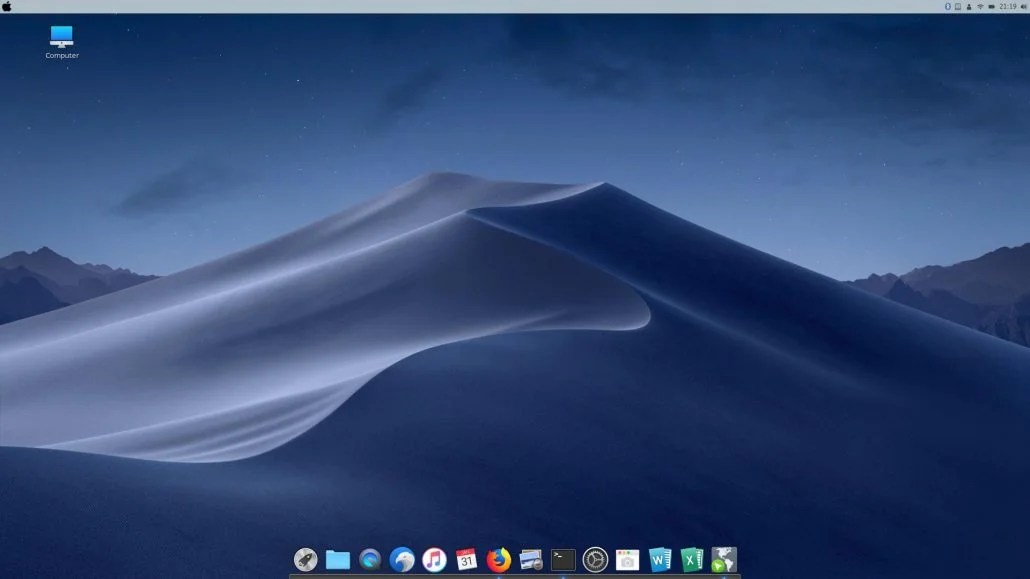This screenshot has width=1030, height=579.
Task: Click the battery status indicator
Action: coord(991,7)
